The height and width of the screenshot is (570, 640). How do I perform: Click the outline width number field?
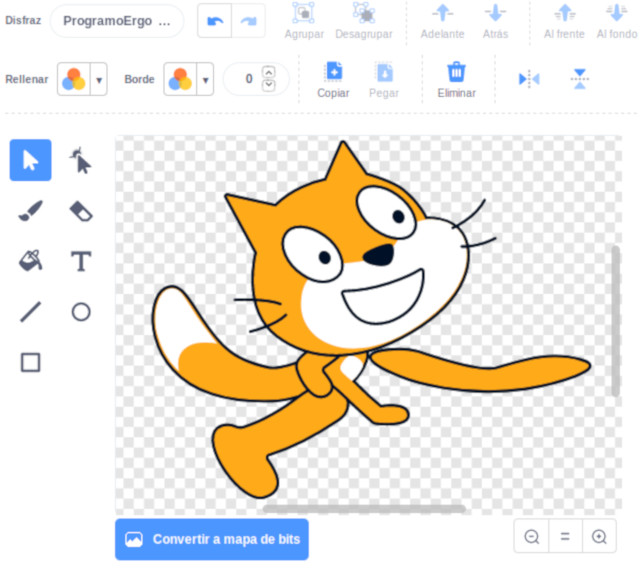248,79
